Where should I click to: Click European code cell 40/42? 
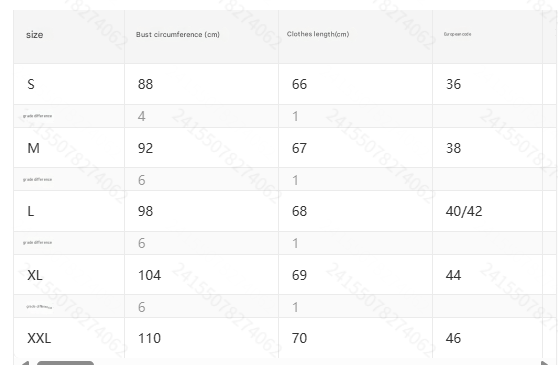click(x=464, y=211)
